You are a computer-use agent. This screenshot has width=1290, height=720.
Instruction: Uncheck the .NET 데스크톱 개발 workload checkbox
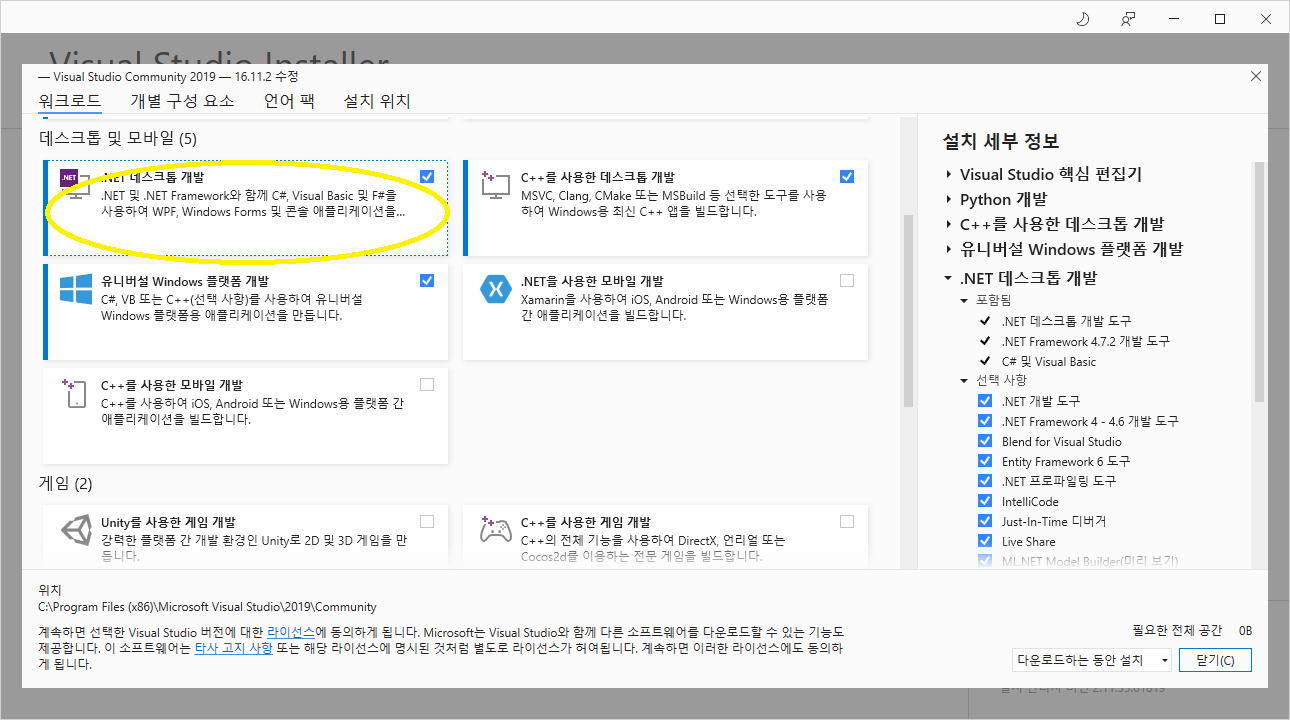tap(427, 177)
